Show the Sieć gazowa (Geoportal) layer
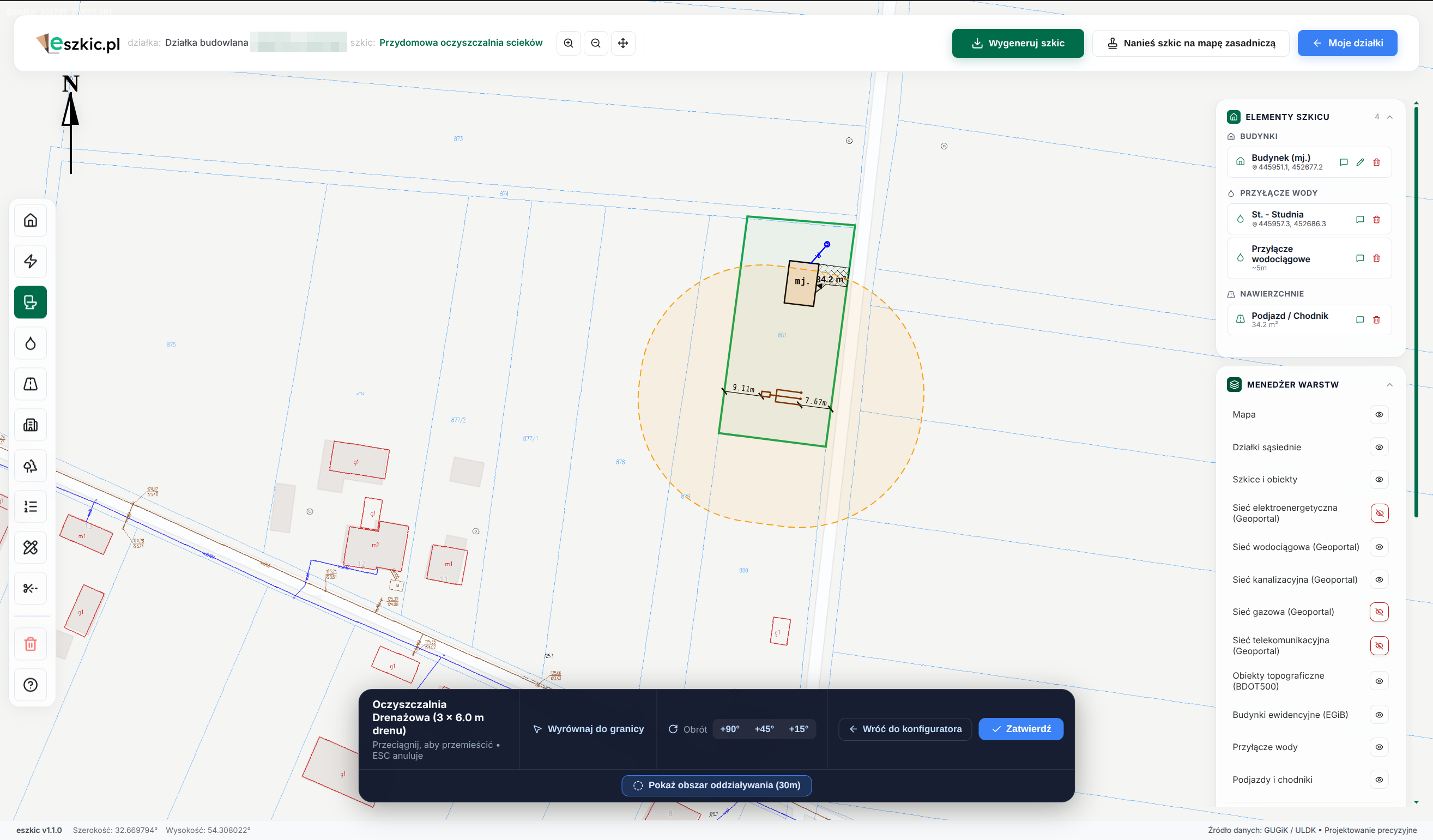 pyautogui.click(x=1379, y=613)
